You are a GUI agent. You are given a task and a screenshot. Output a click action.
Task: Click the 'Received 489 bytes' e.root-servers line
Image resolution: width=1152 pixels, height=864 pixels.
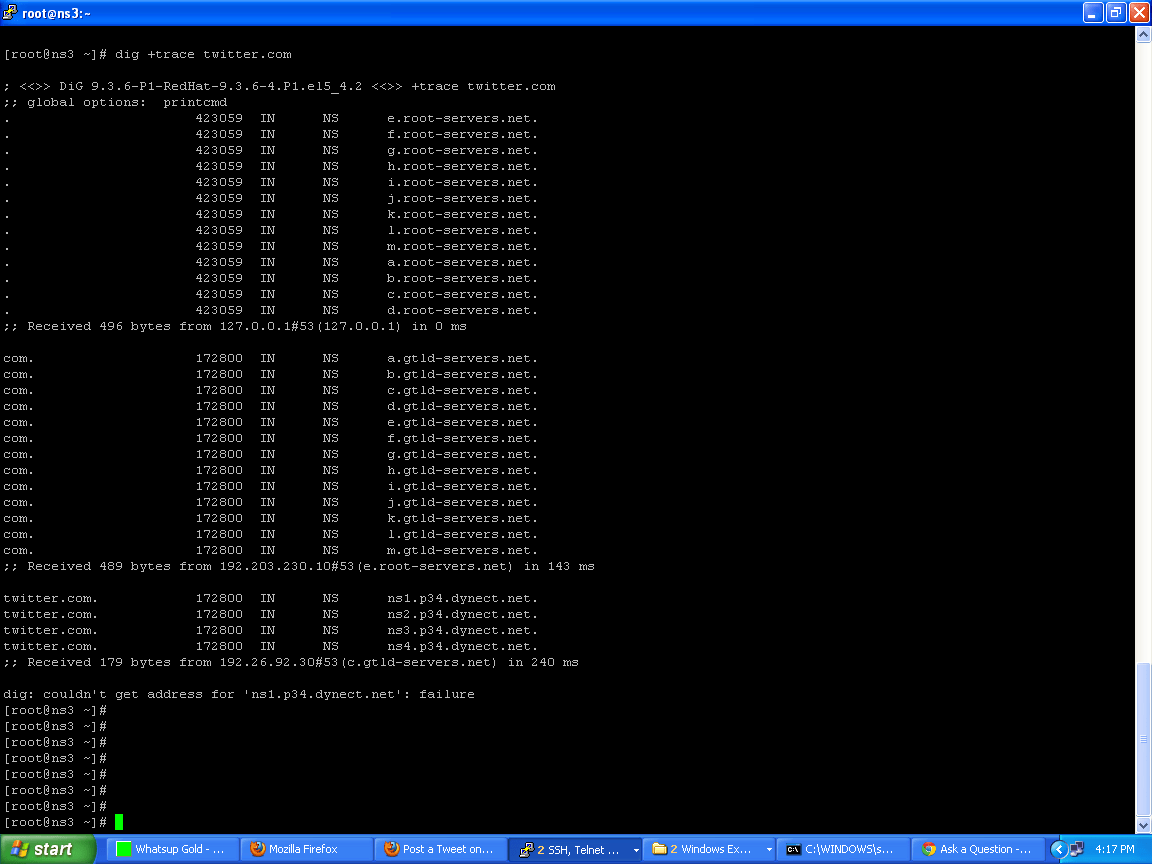tap(299, 566)
